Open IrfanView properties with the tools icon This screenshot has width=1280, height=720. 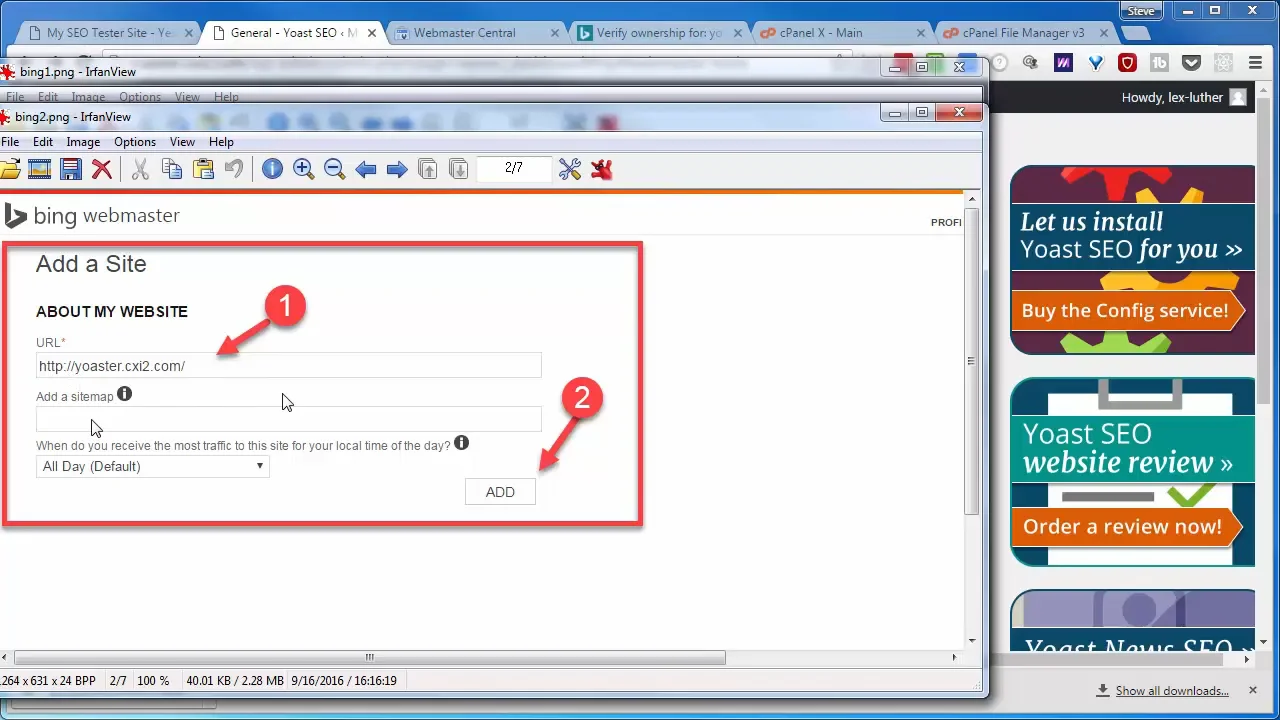[x=570, y=169]
